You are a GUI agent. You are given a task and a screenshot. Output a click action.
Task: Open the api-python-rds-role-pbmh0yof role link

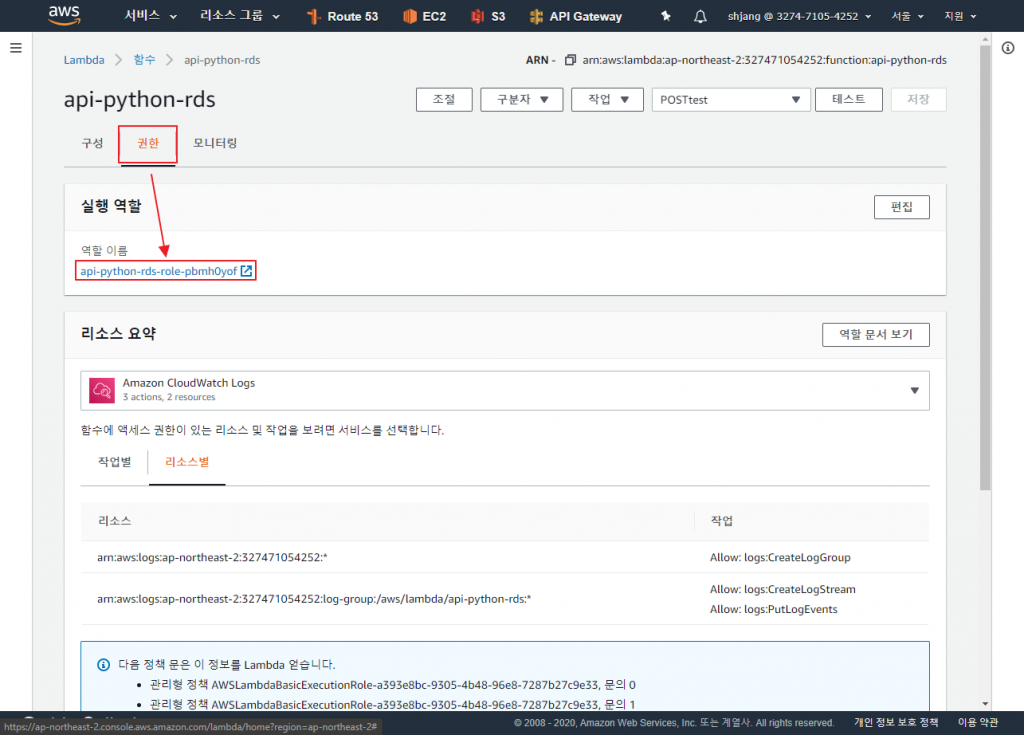(160, 270)
